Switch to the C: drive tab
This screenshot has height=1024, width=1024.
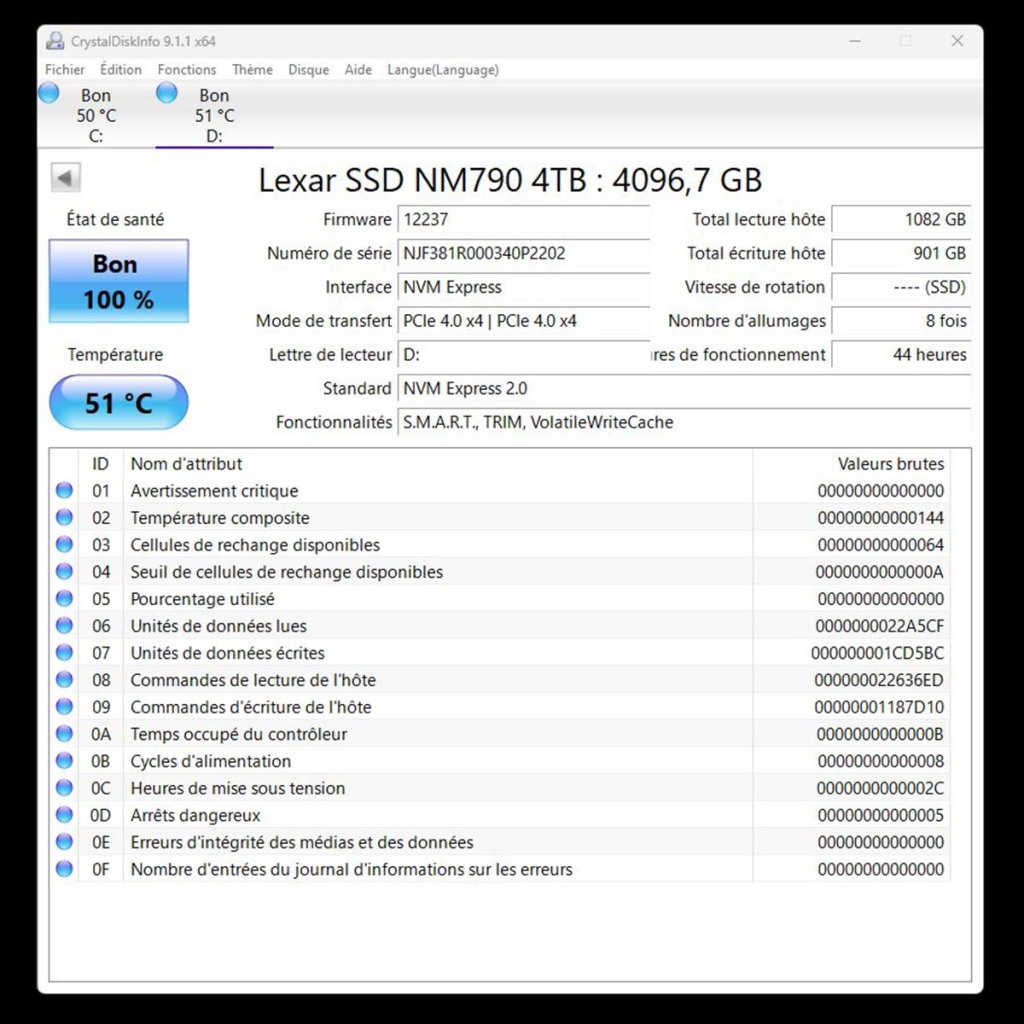pyautogui.click(x=95, y=116)
